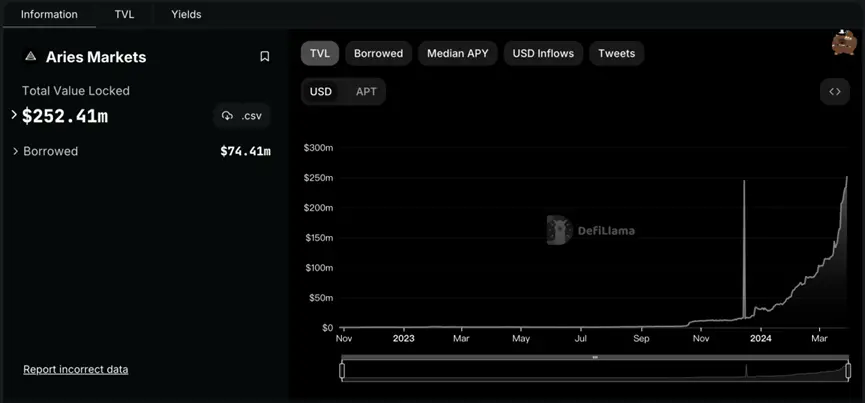Select USD denomination for chart
The height and width of the screenshot is (403, 865).
[321, 92]
